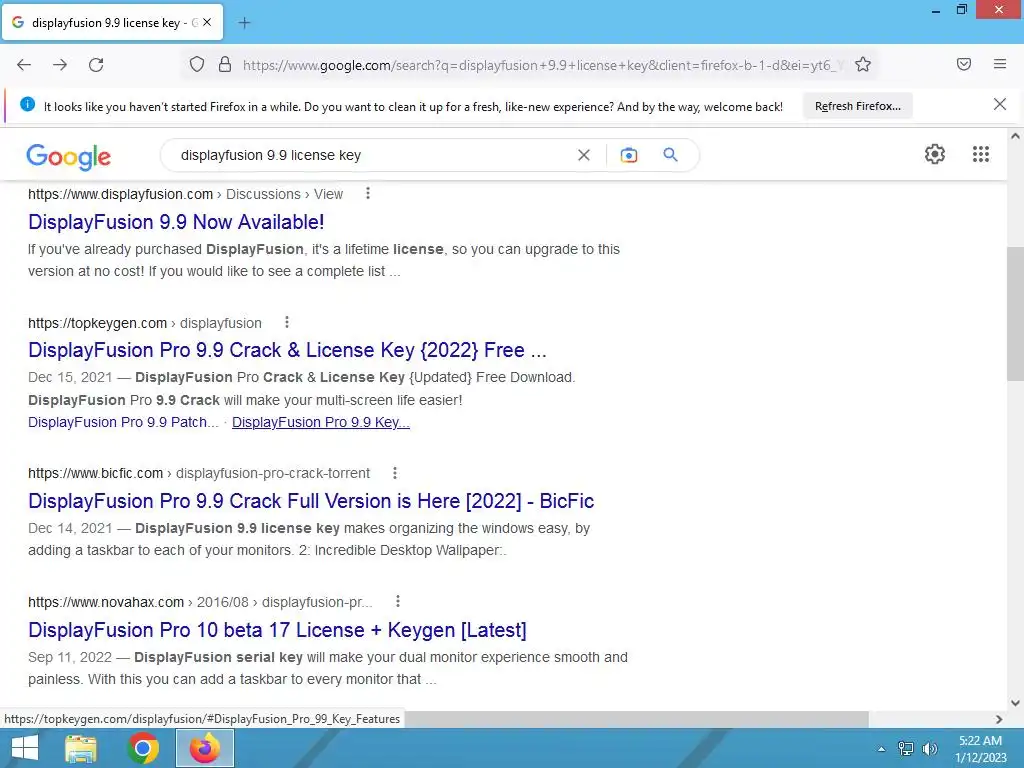The image size is (1024, 768).
Task: Open the 'DisplayFusion Pro 9.9 Patch...' sublink
Action: (x=123, y=423)
